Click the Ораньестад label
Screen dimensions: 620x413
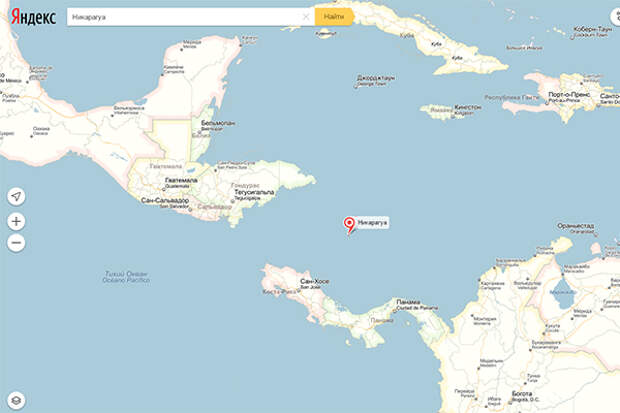coord(575,226)
